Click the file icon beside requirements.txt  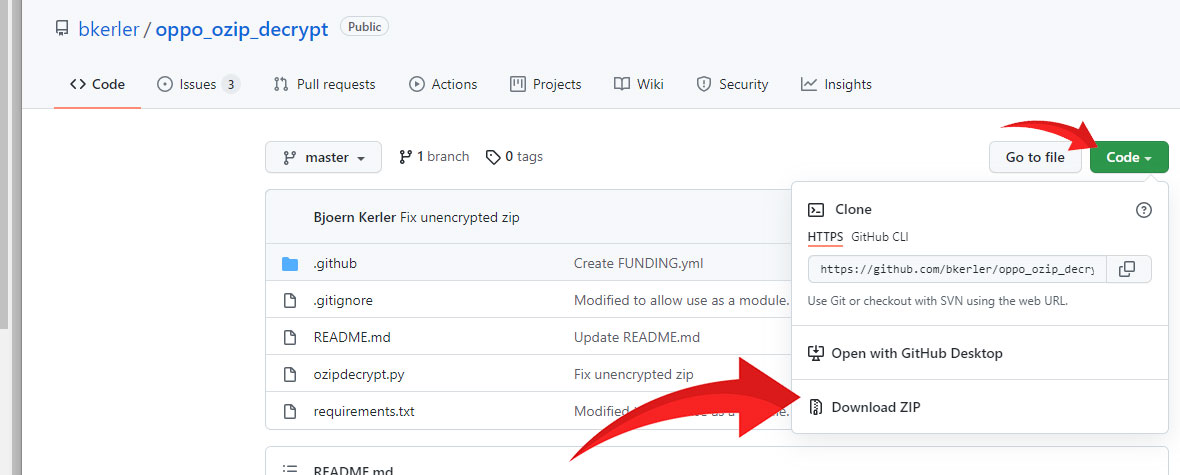pyautogui.click(x=290, y=412)
